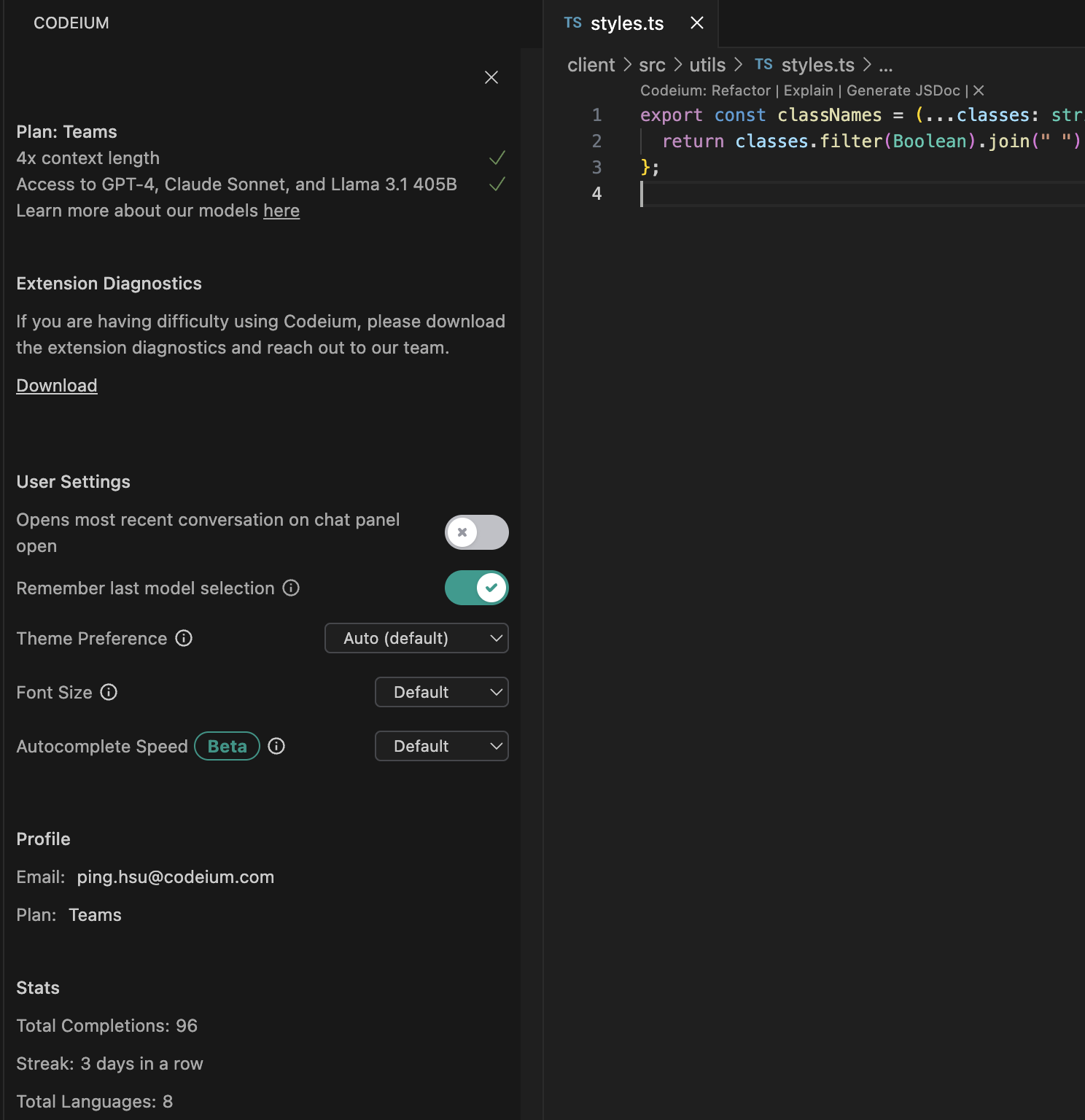Click the src breadcrumb item
Viewport: 1085px width, 1120px height.
coord(652,65)
